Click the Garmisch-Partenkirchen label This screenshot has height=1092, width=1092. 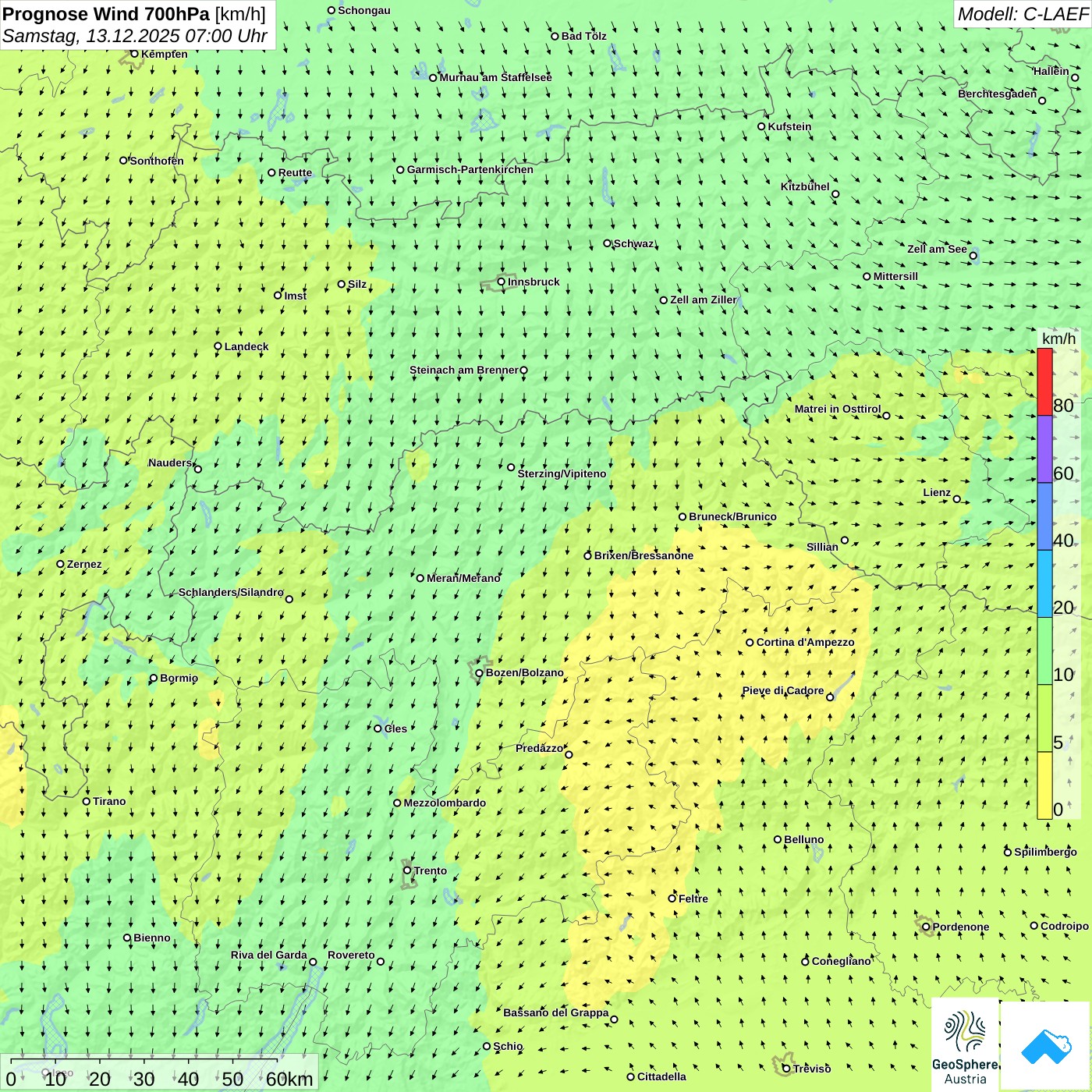coord(470,169)
